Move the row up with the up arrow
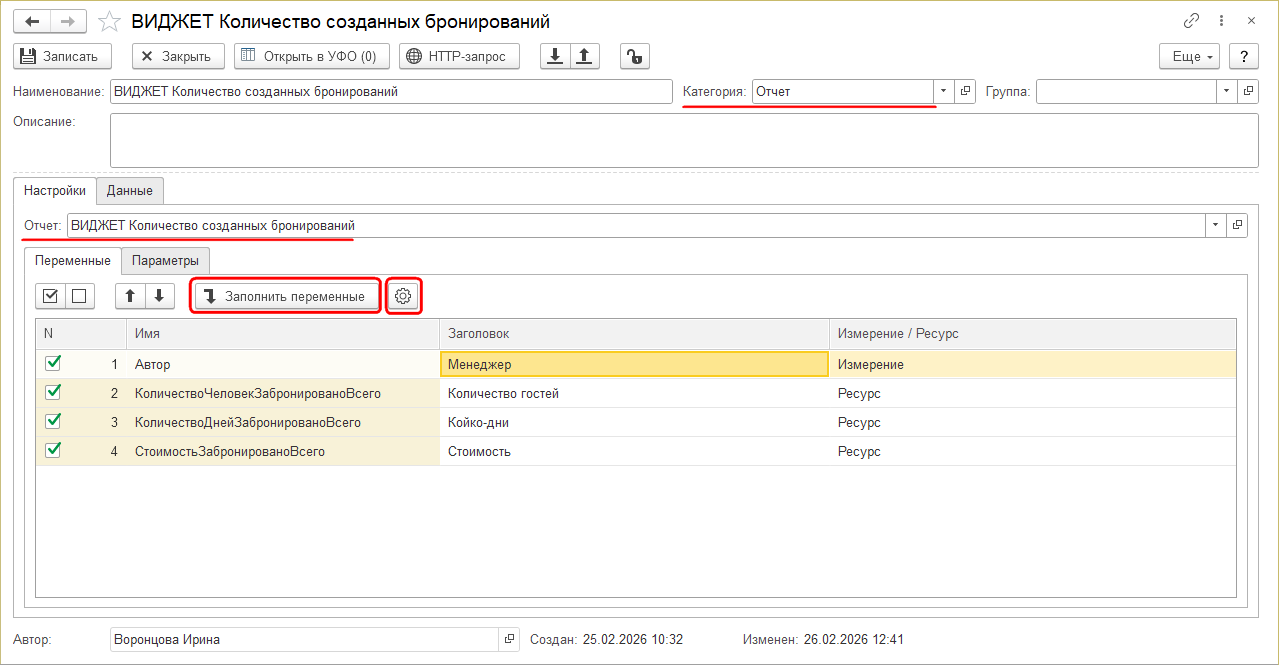Screen dimensions: 1279x665 click(131, 296)
